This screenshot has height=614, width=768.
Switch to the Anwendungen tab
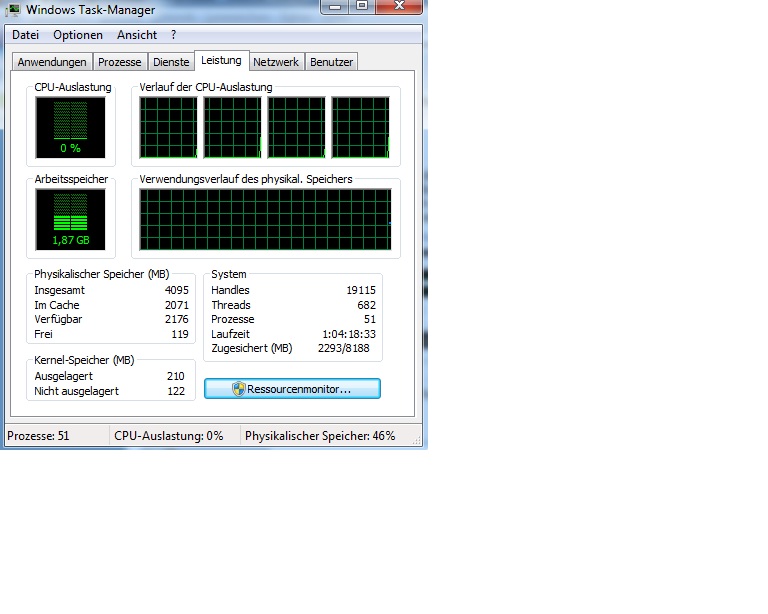click(52, 62)
